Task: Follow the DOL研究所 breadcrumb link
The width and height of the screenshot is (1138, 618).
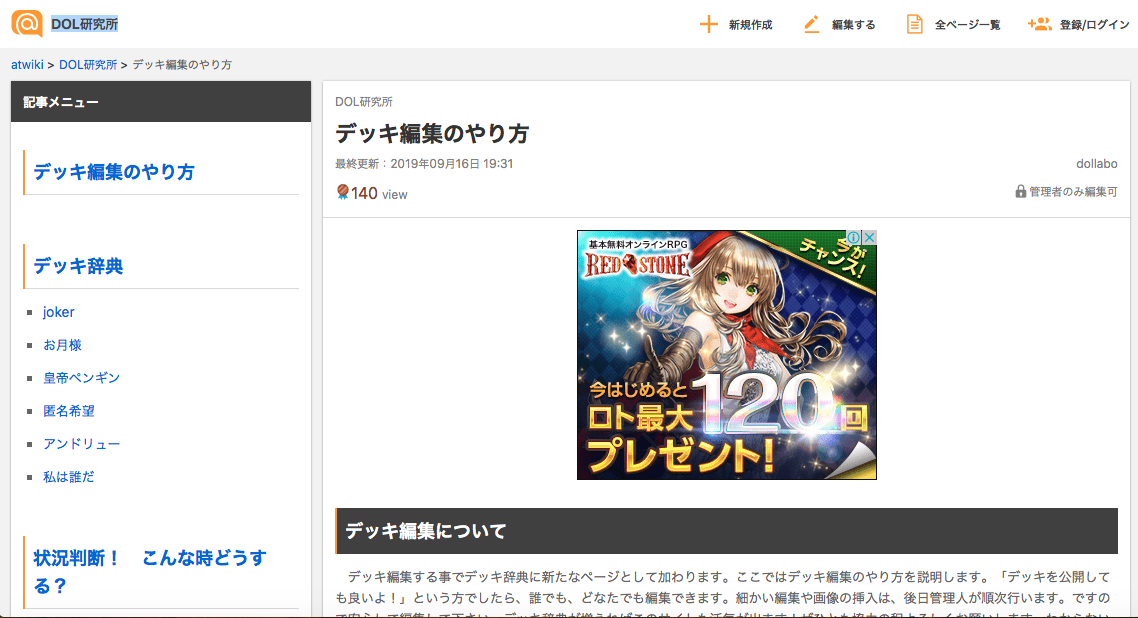Action: 88,65
